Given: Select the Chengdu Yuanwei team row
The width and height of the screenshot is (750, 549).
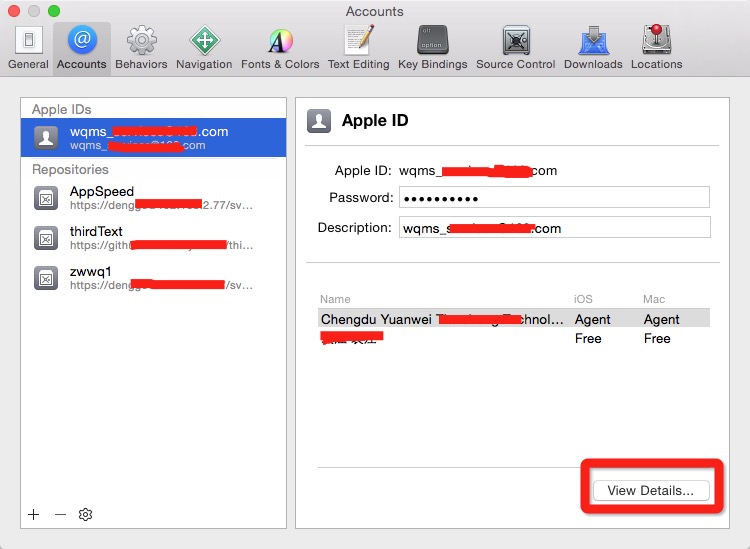Looking at the screenshot, I should (514, 318).
